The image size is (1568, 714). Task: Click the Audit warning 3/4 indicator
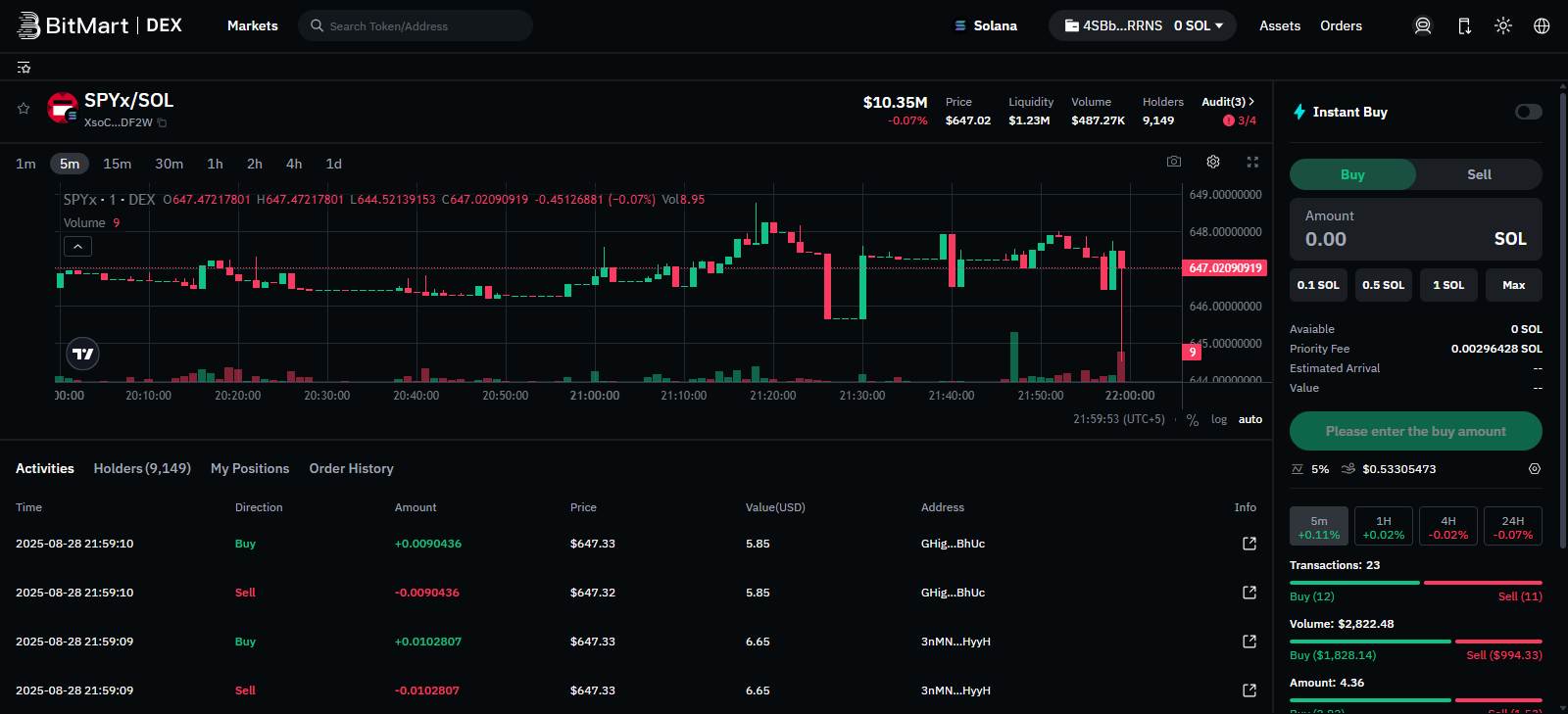coord(1240,120)
